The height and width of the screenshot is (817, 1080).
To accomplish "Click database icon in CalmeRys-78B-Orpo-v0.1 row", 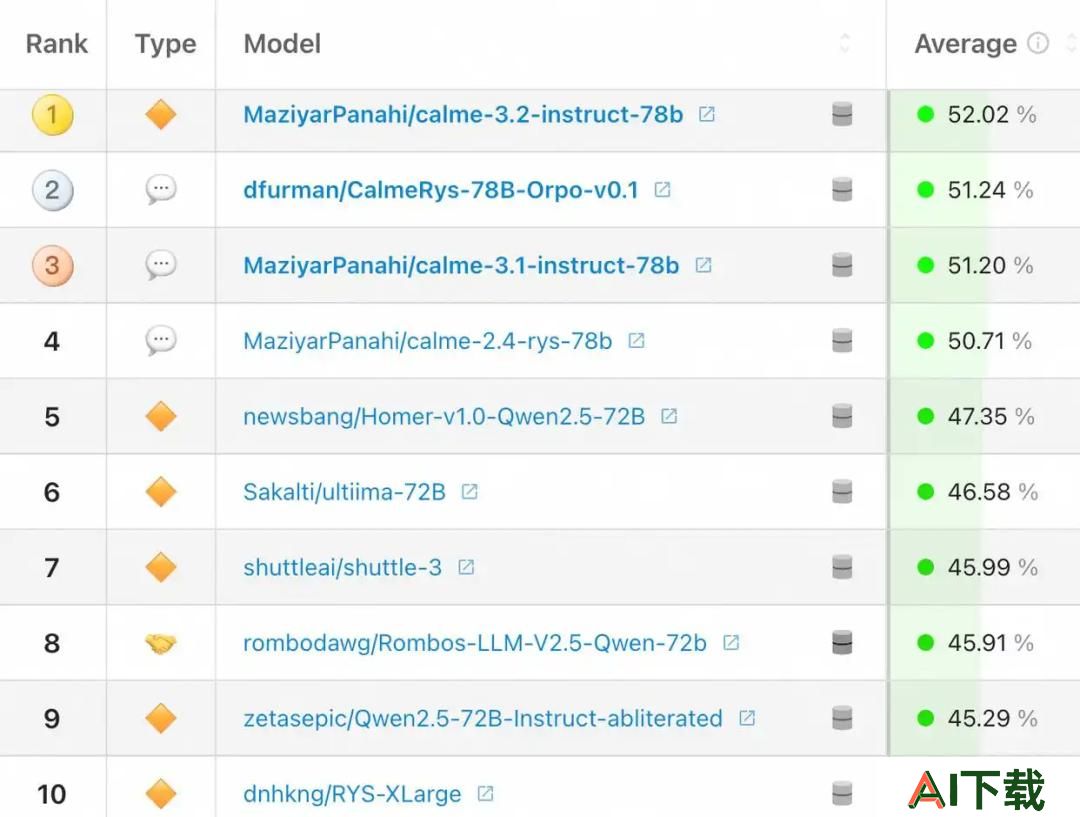I will coord(842,189).
